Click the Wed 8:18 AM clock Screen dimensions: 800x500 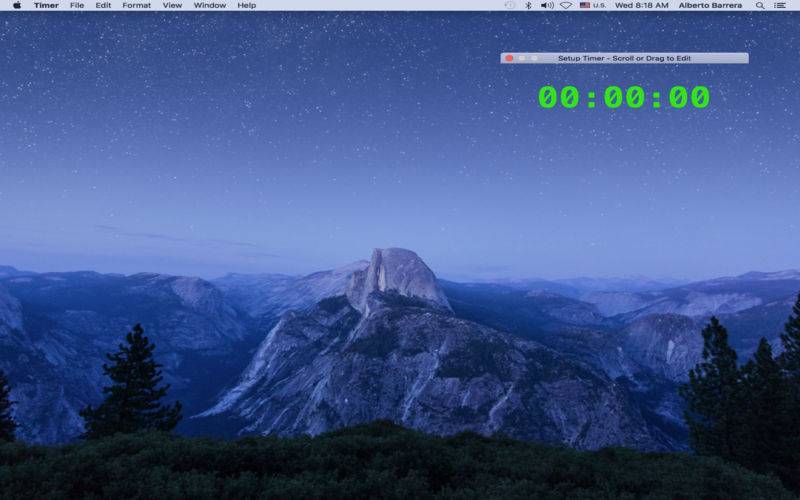(641, 5)
